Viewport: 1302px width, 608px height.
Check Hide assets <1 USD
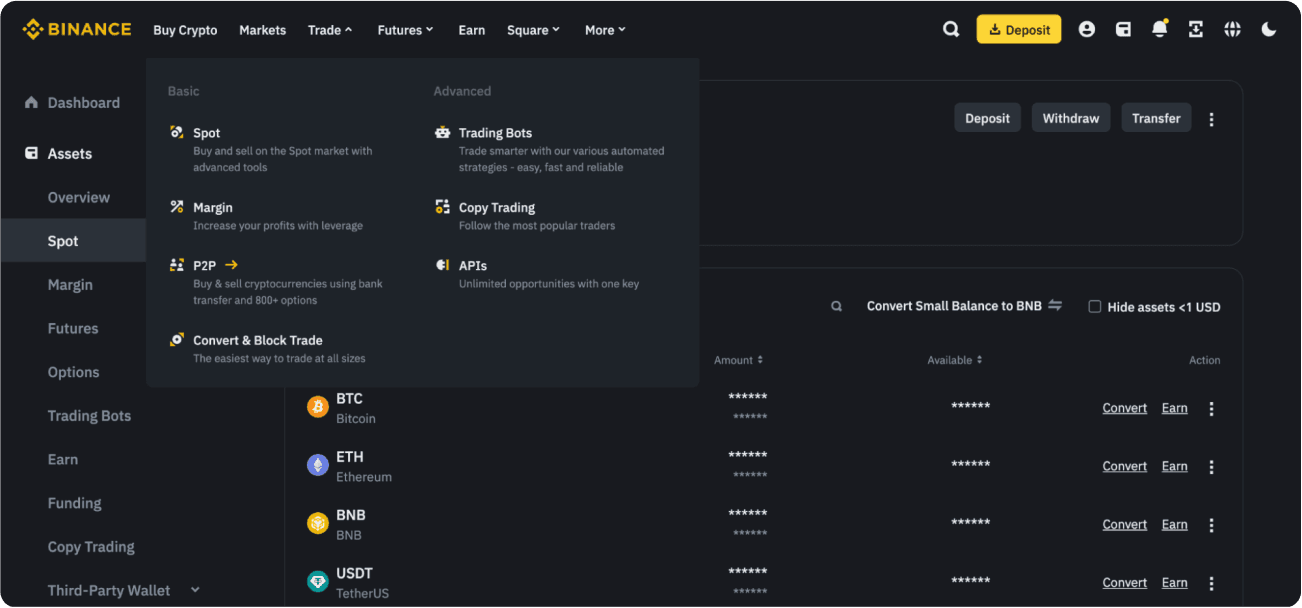click(x=1095, y=306)
